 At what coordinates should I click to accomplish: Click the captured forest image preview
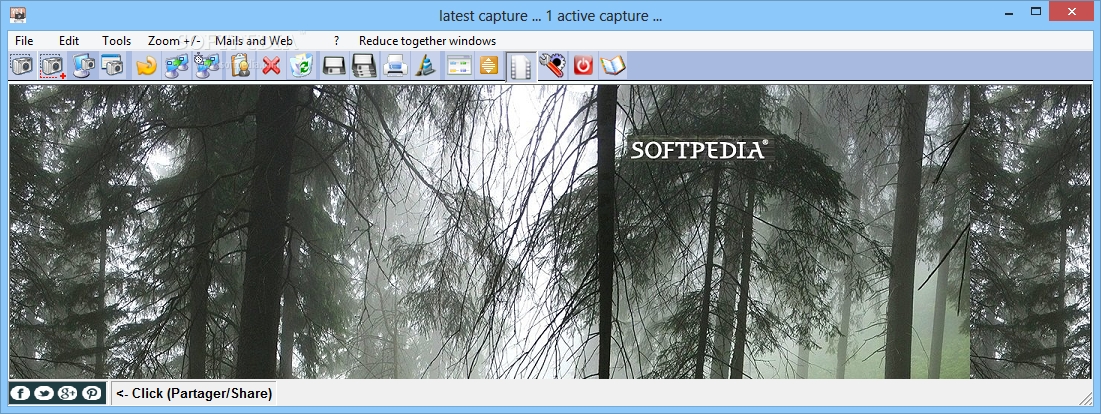click(550, 232)
